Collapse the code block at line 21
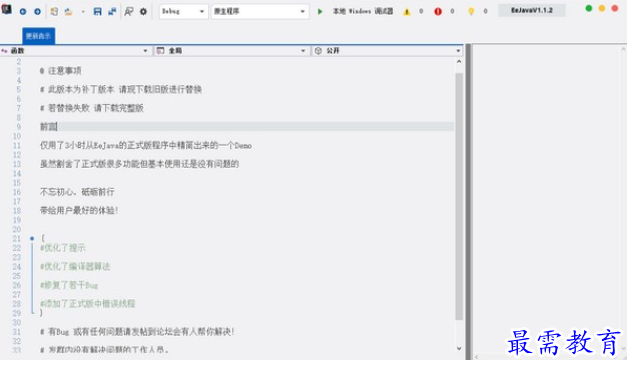The image size is (629, 374). click(32, 238)
